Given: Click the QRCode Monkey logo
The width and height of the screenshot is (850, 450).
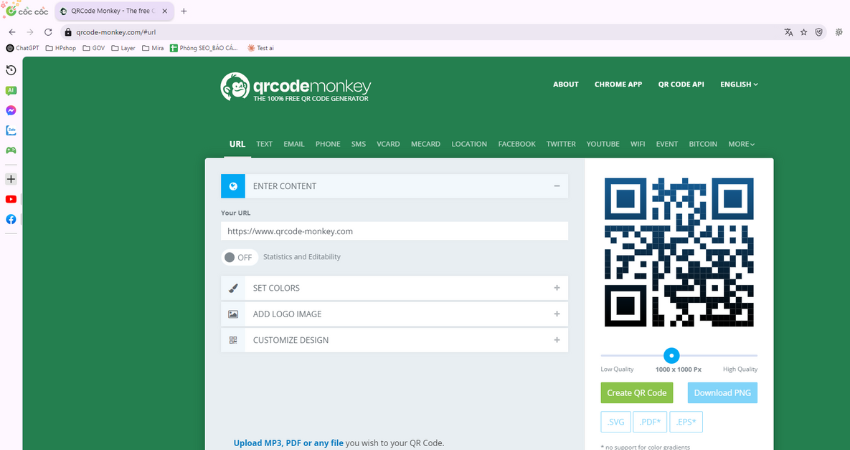Looking at the screenshot, I should point(296,87).
